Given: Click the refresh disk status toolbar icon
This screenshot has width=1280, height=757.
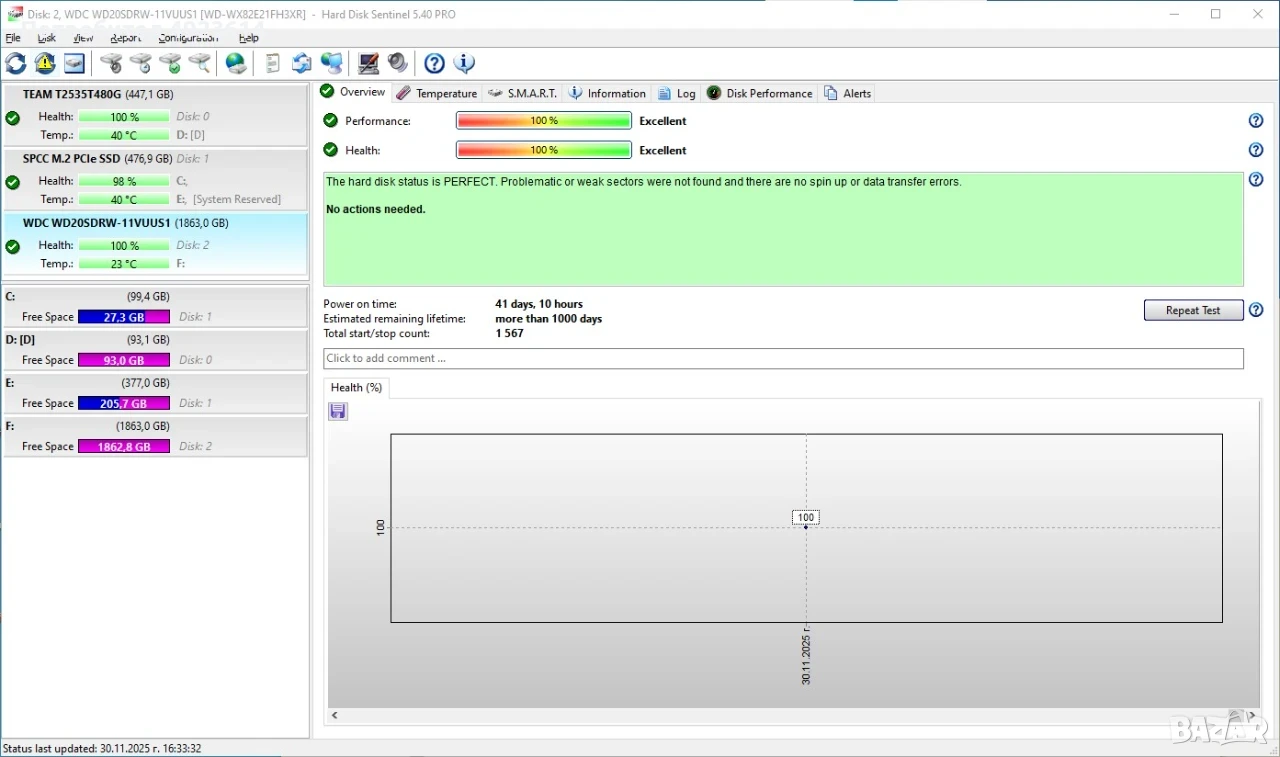Looking at the screenshot, I should [x=16, y=64].
